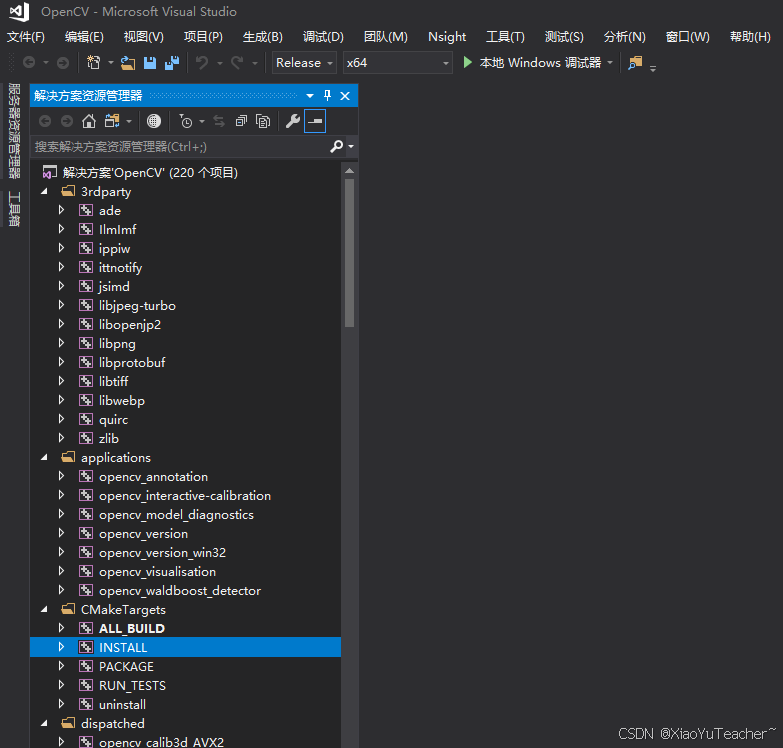Click the Save All icon in toolbar
This screenshot has width=783, height=748.
click(172, 63)
